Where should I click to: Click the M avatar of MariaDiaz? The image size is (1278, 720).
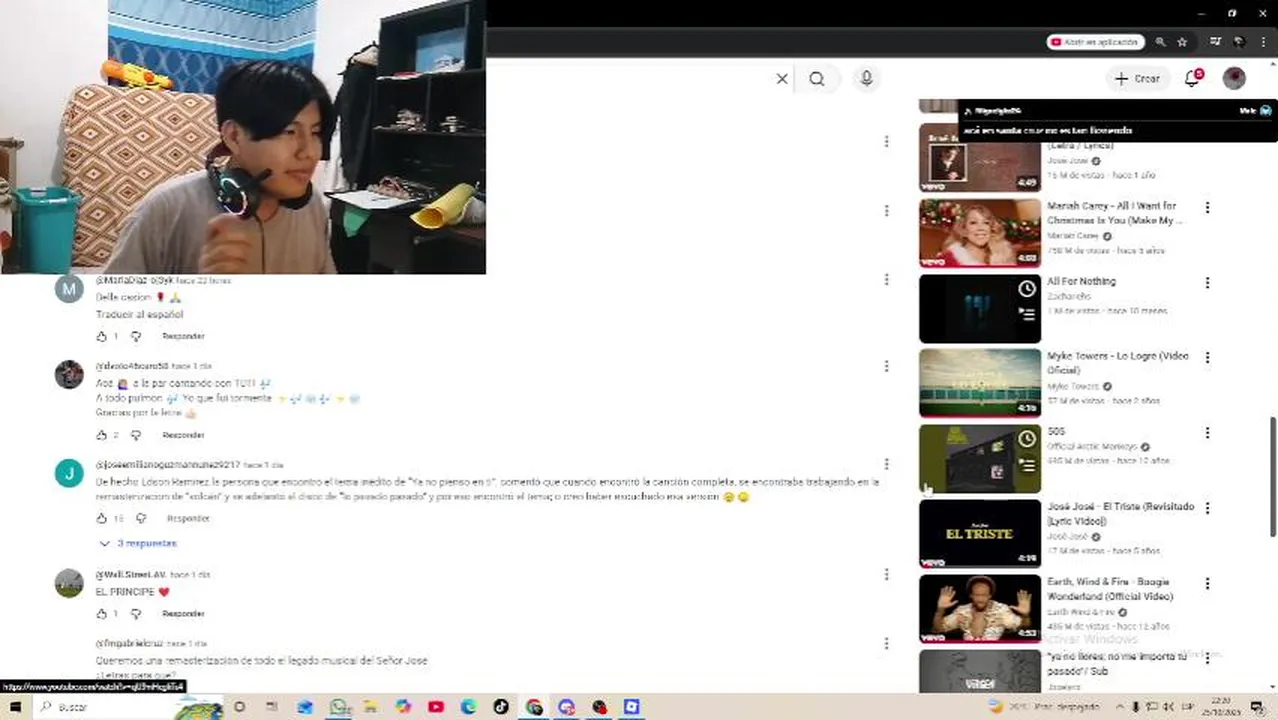click(69, 290)
